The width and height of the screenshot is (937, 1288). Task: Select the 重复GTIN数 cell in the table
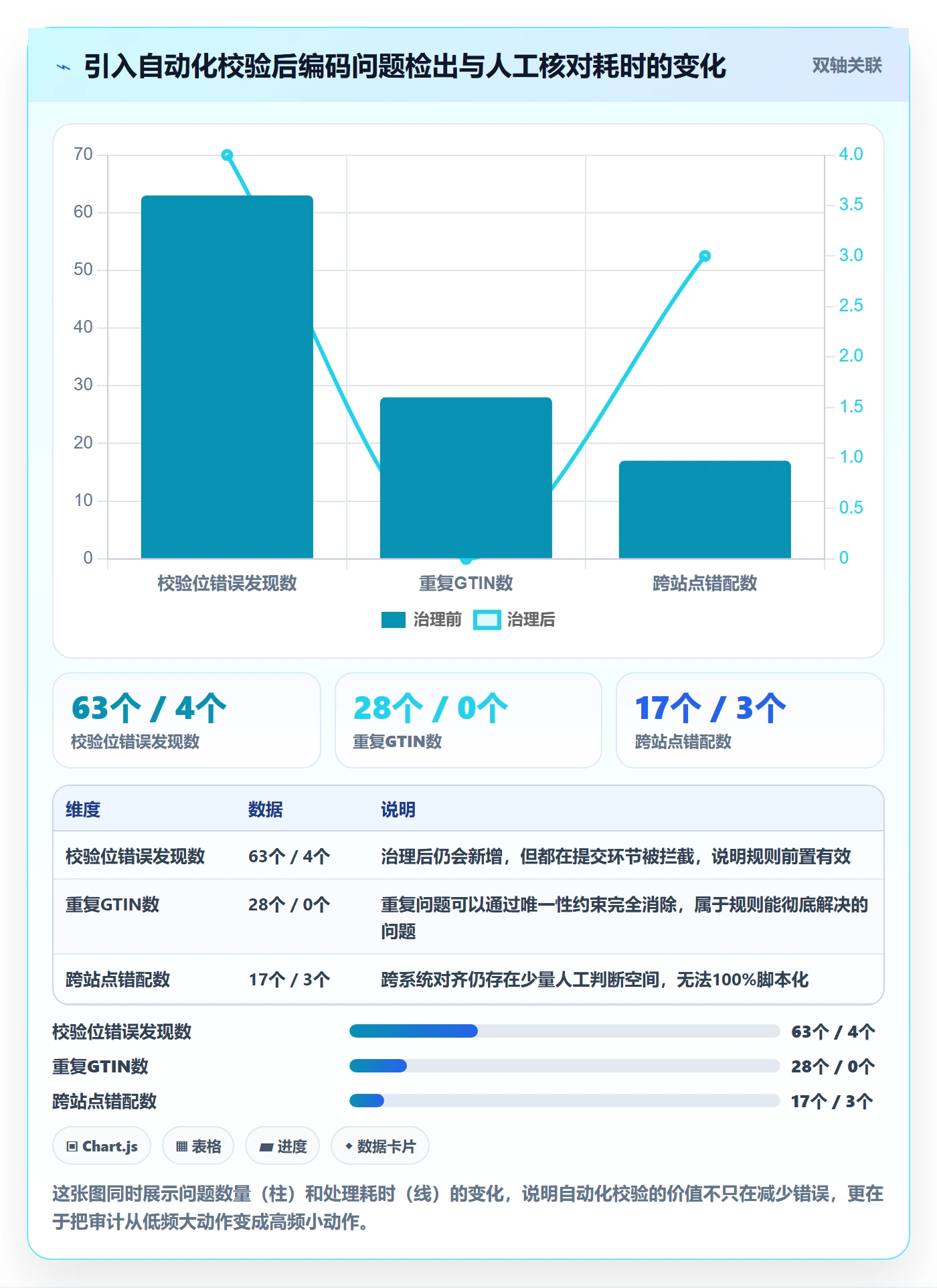[x=112, y=904]
